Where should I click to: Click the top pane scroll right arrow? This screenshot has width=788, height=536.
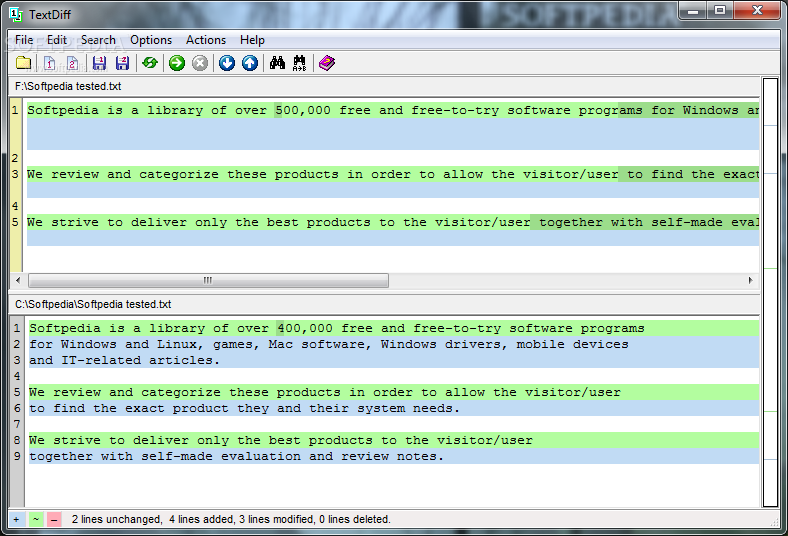[x=750, y=280]
